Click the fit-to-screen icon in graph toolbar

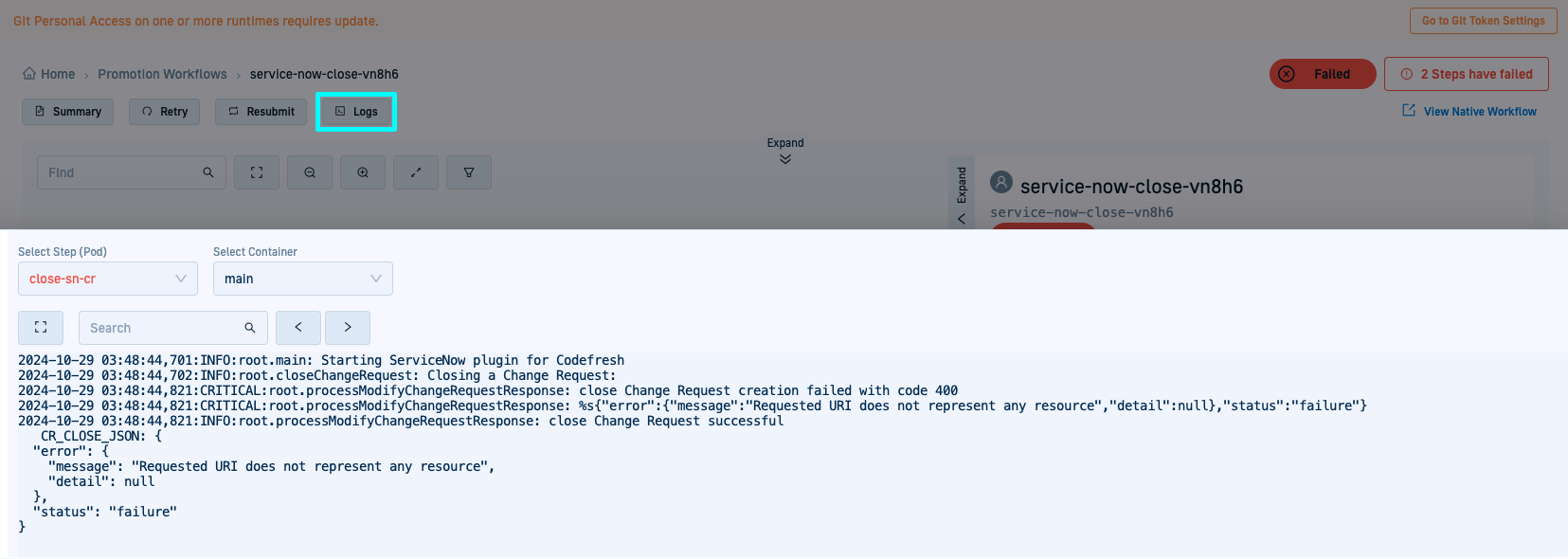coord(257,172)
